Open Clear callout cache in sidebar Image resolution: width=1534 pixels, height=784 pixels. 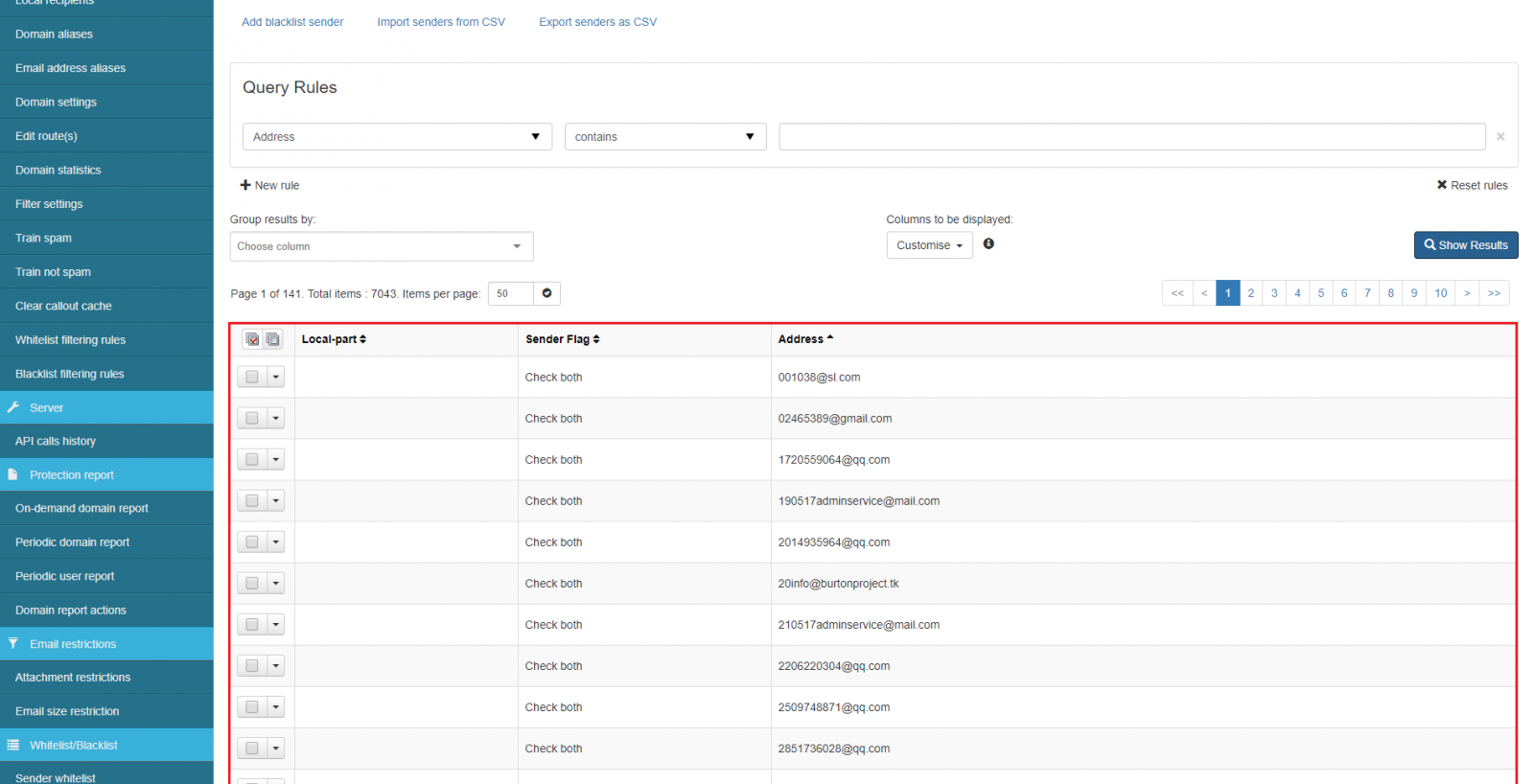click(x=106, y=306)
